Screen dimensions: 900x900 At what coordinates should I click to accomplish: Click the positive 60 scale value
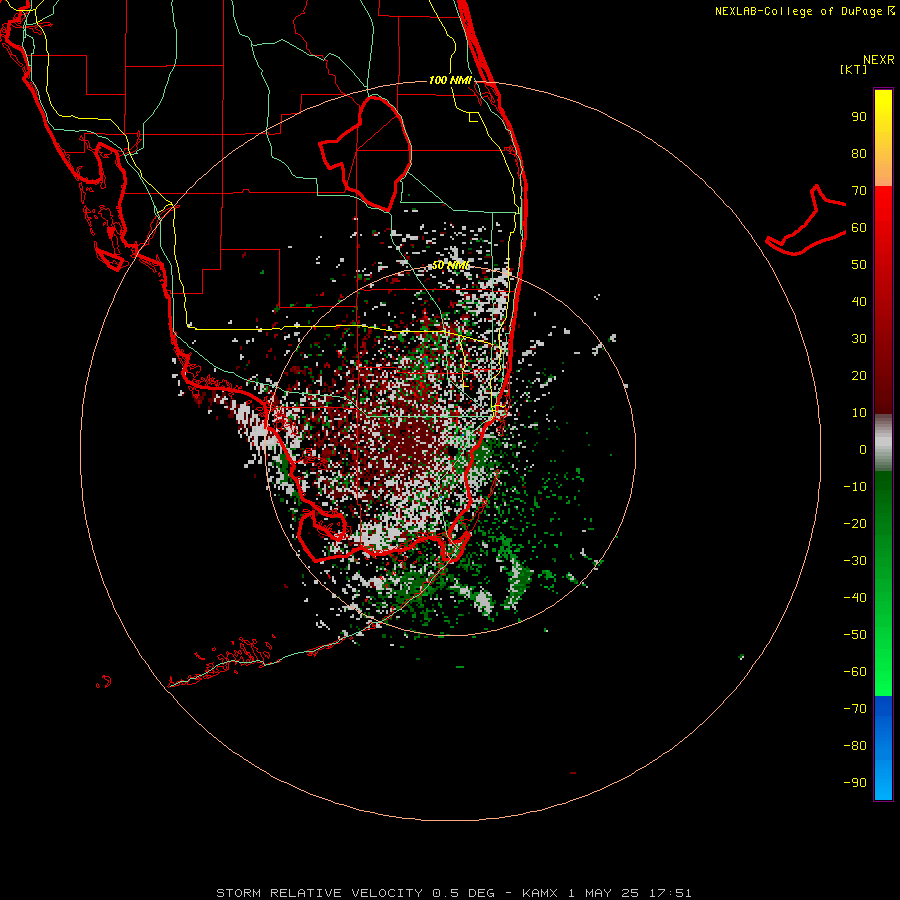click(859, 228)
